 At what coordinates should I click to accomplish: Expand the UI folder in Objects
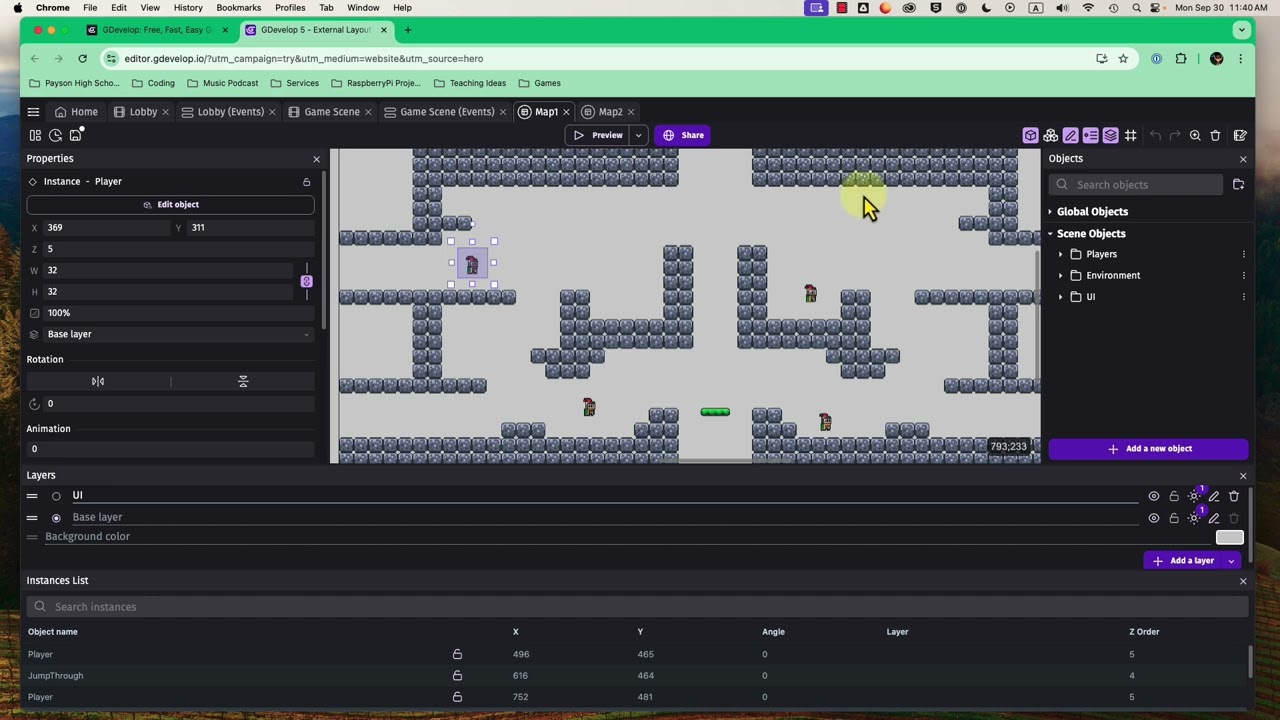pyautogui.click(x=1061, y=297)
